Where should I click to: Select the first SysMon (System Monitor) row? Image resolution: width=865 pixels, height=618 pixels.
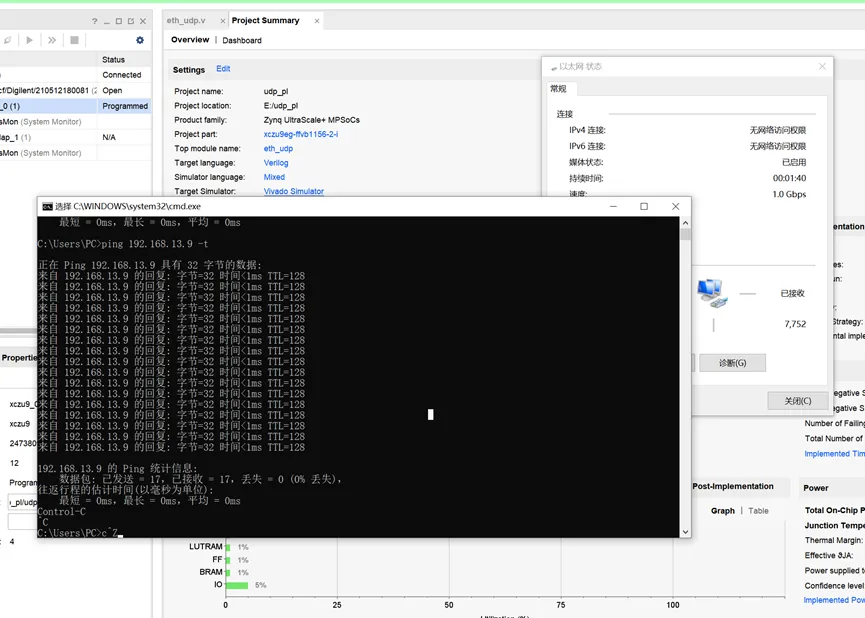click(76, 121)
